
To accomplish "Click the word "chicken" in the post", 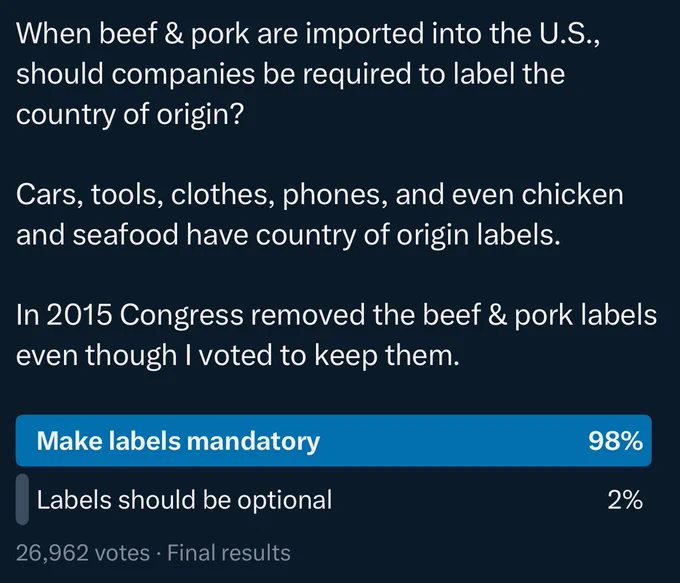I will [572, 194].
